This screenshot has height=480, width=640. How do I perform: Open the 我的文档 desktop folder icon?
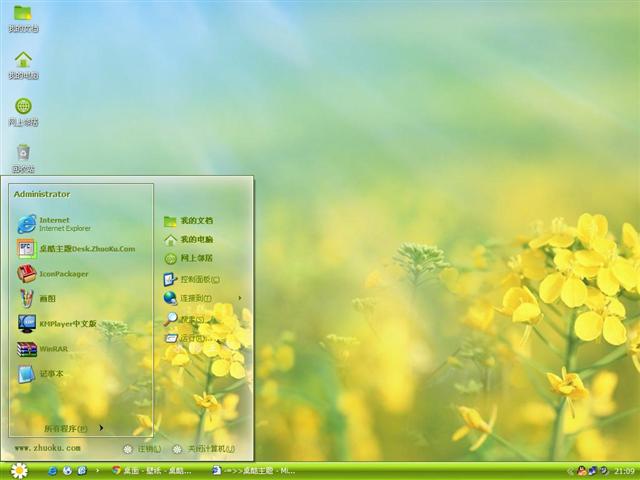[x=23, y=18]
